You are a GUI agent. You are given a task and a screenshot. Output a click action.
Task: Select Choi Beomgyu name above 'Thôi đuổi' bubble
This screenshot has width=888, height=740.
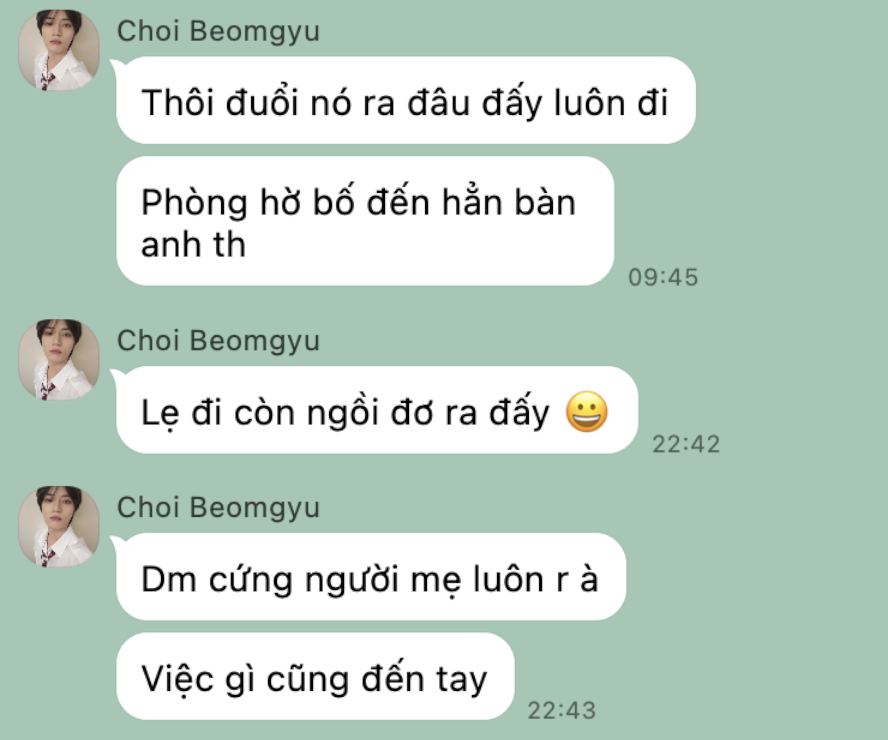click(x=218, y=31)
